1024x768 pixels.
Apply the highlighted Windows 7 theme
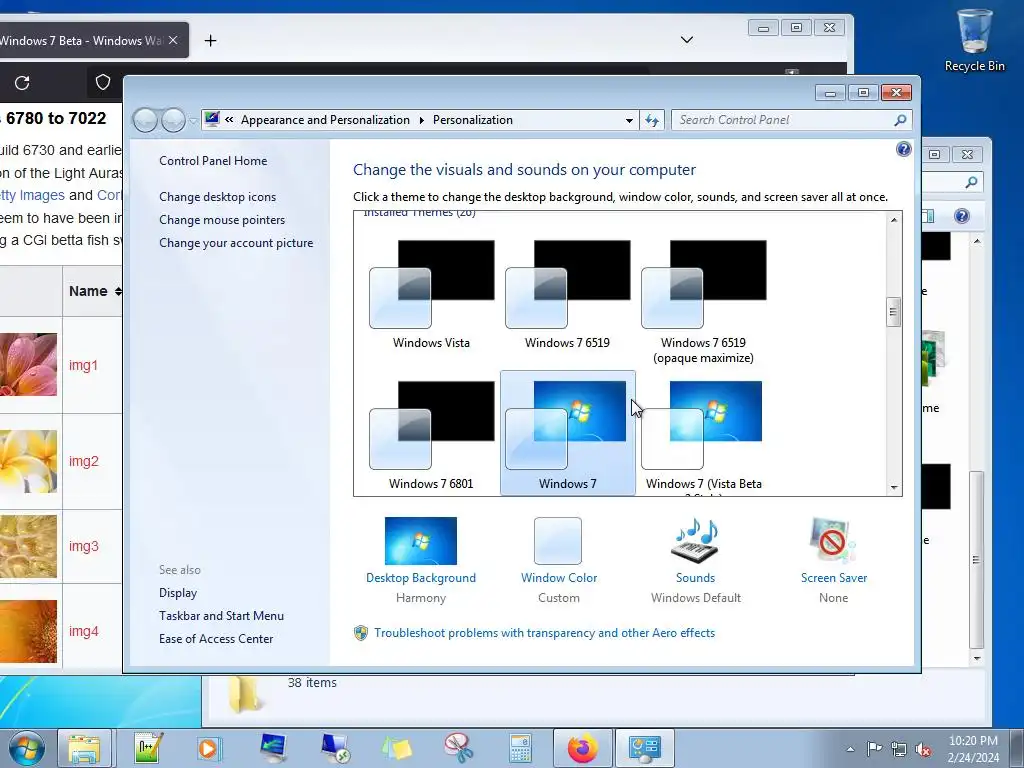(x=567, y=433)
